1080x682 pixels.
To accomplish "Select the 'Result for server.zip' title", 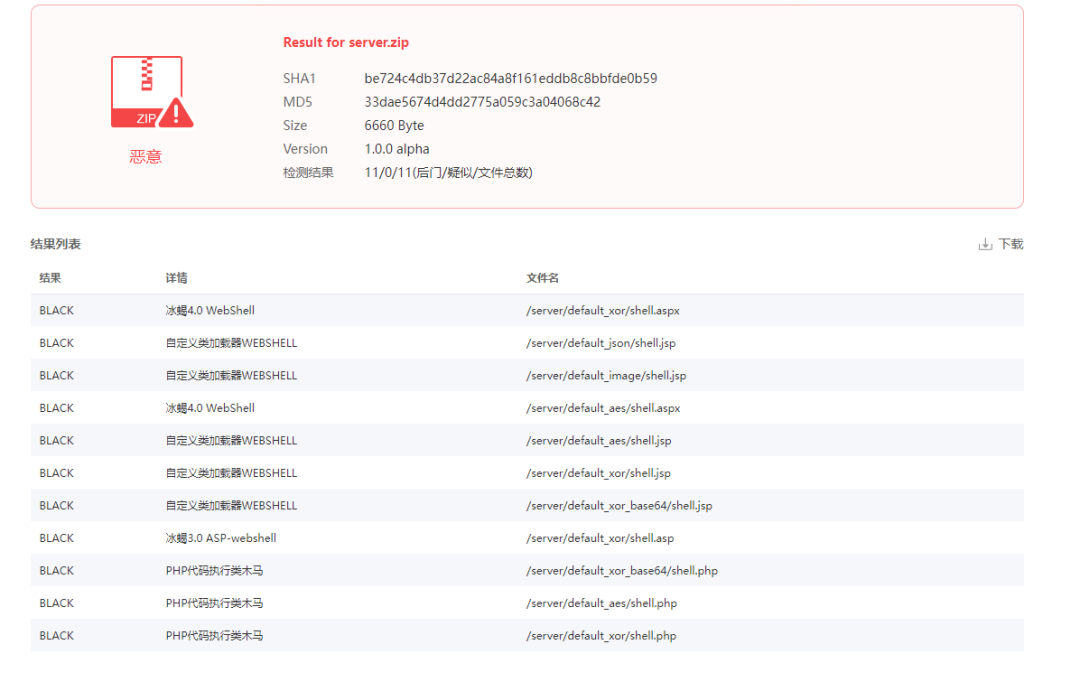I will click(x=346, y=43).
